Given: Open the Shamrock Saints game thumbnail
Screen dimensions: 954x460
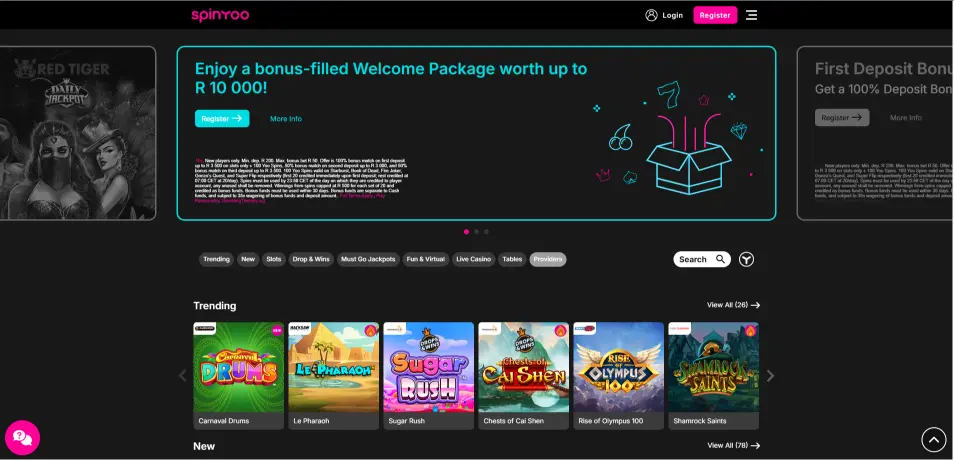Looking at the screenshot, I should 713,375.
